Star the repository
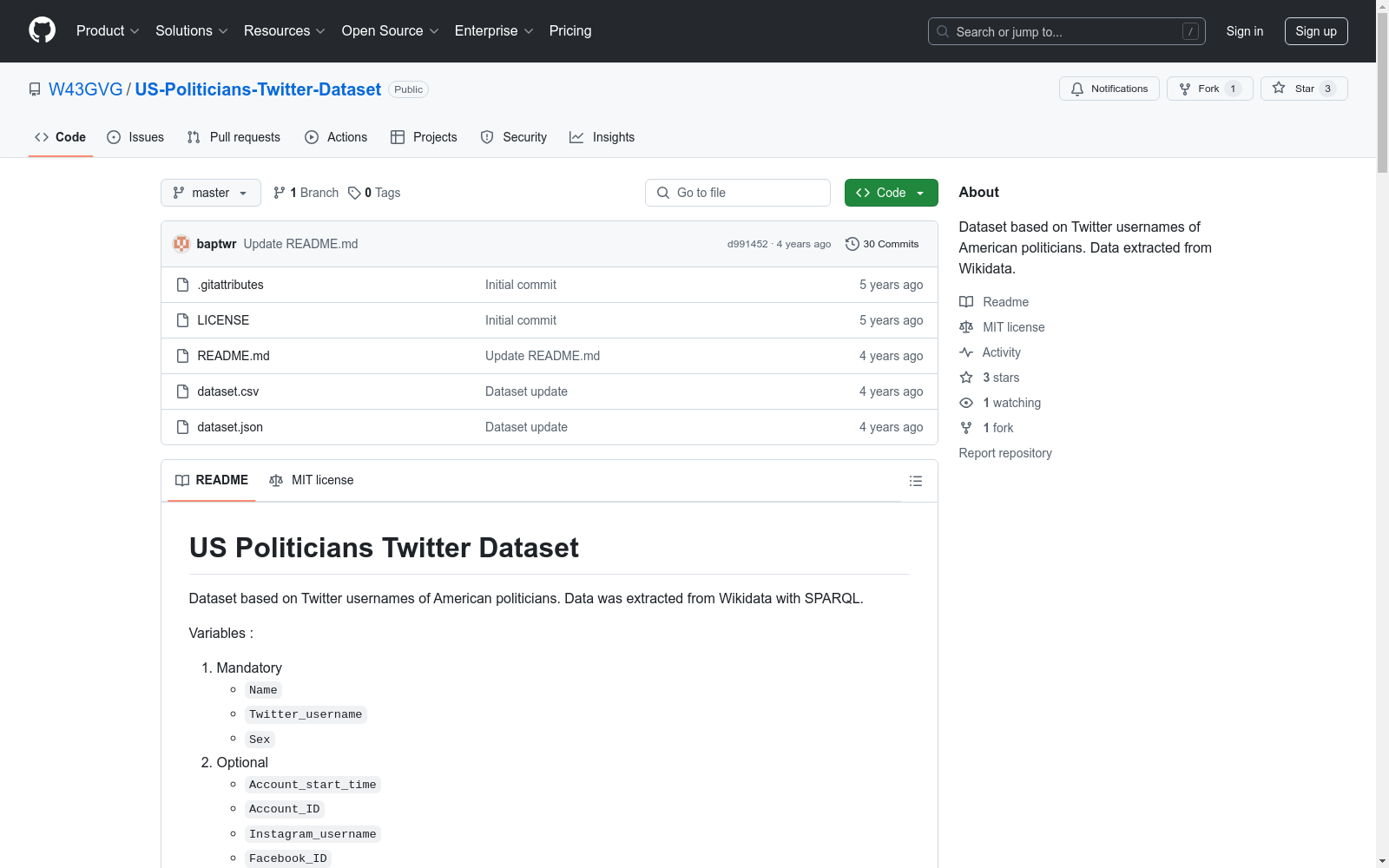 1304,89
